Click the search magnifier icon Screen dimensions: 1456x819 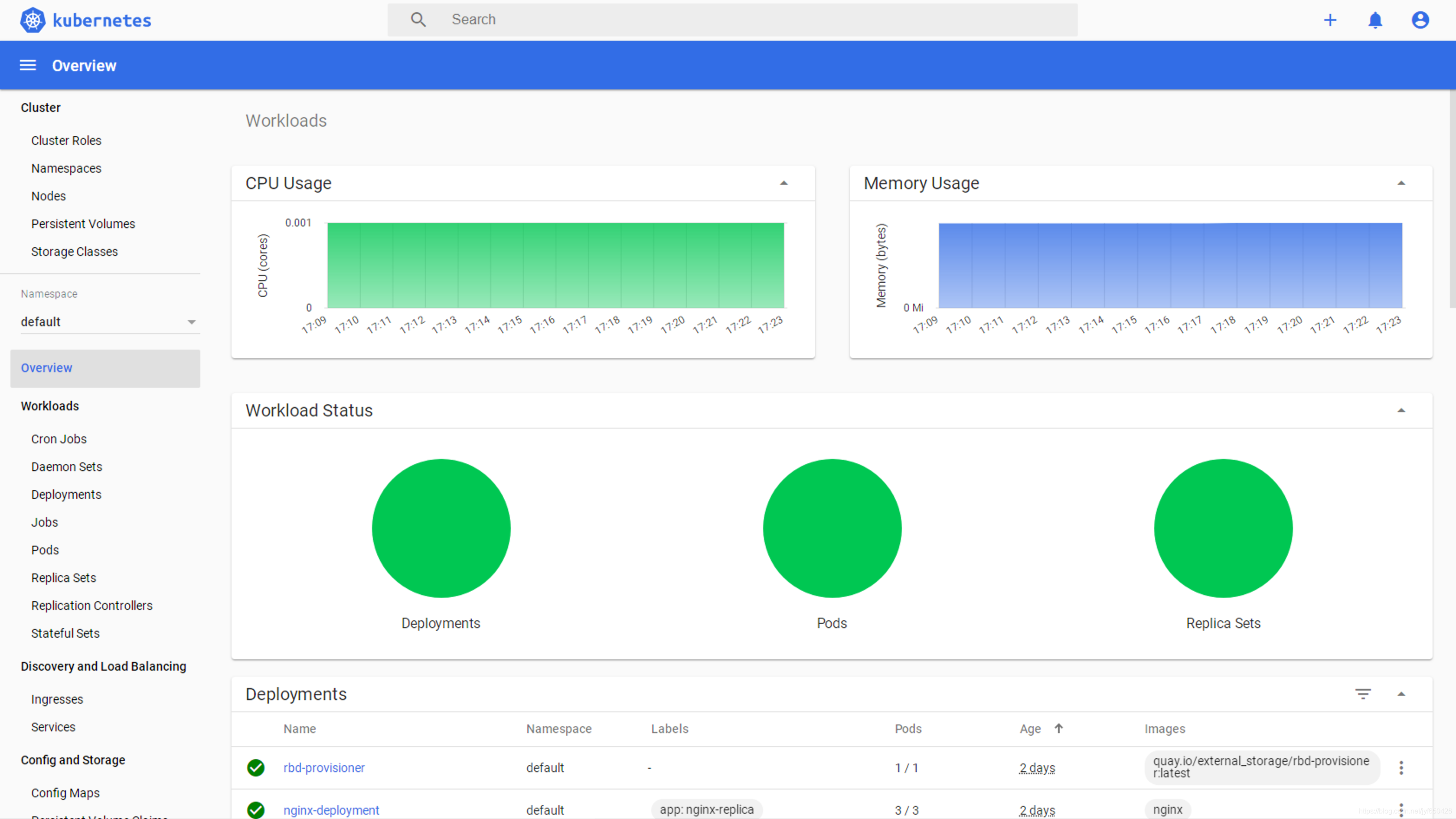pyautogui.click(x=418, y=20)
